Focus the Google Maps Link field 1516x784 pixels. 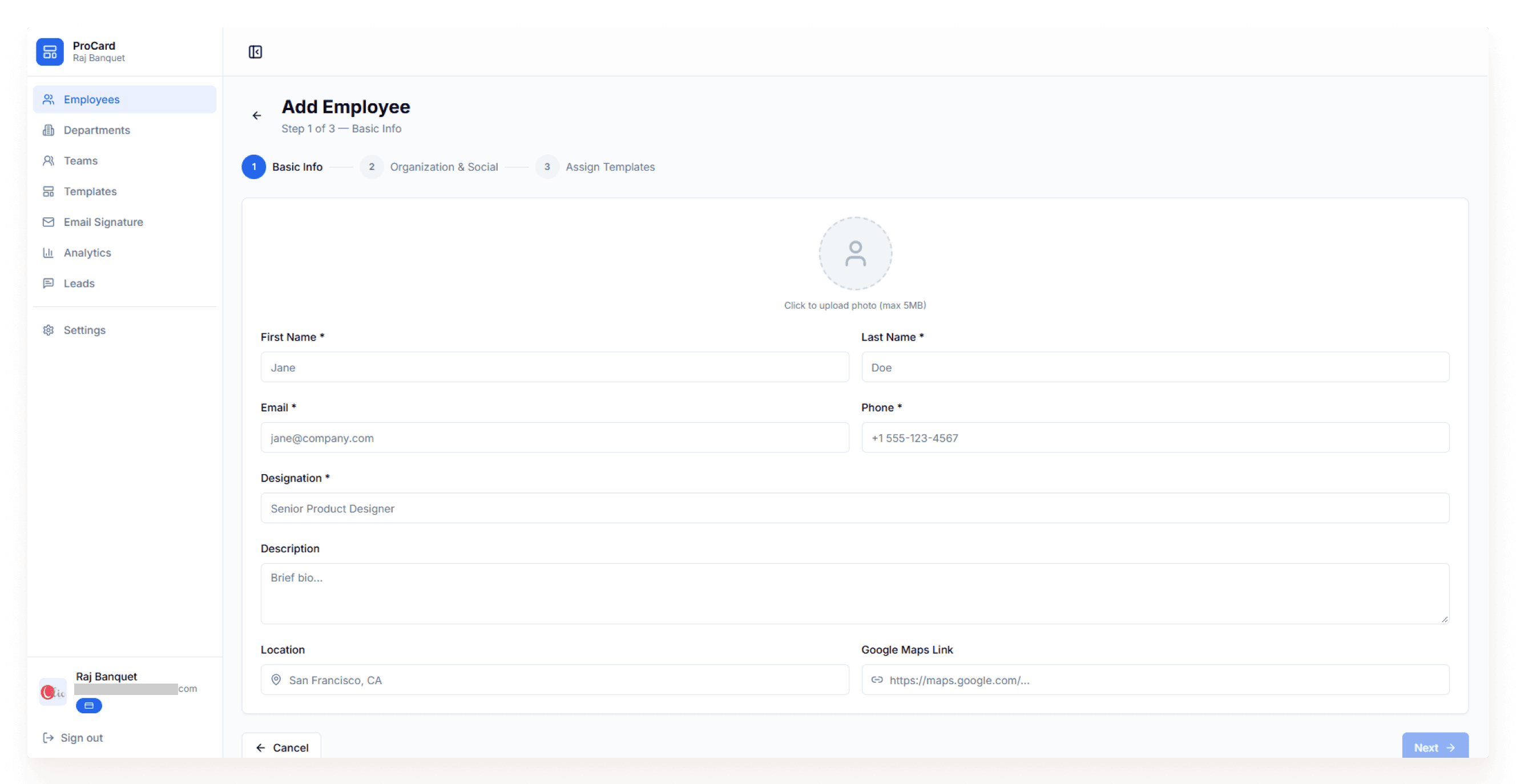pyautogui.click(x=1155, y=680)
